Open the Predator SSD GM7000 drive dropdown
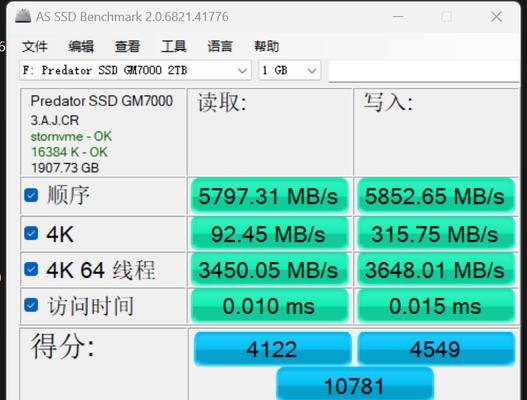527x400 pixels. pyautogui.click(x=135, y=70)
